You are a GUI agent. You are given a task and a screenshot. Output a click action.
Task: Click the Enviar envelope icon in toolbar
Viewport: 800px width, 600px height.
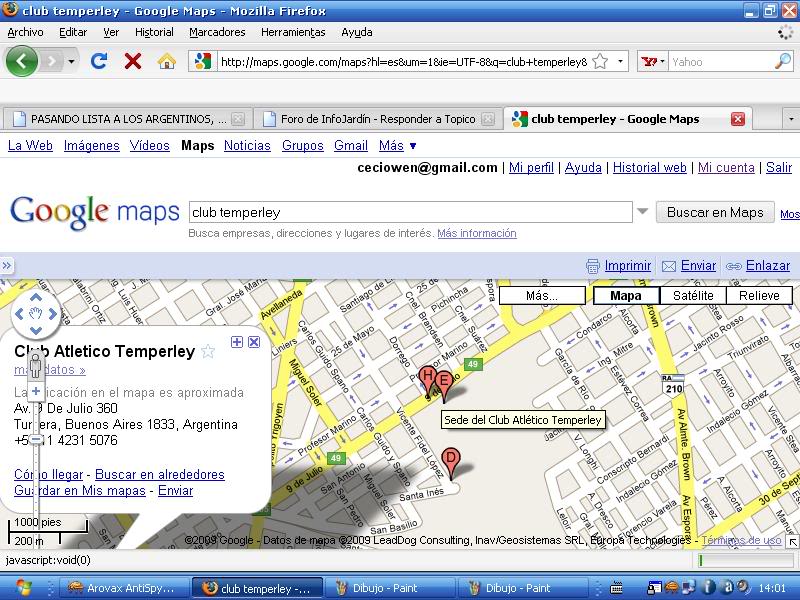[x=668, y=266]
